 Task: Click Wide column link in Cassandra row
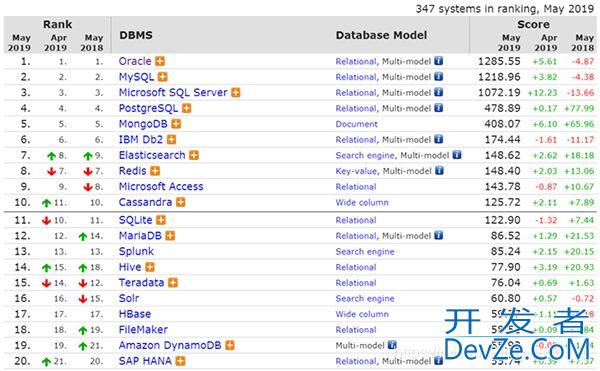pos(362,202)
